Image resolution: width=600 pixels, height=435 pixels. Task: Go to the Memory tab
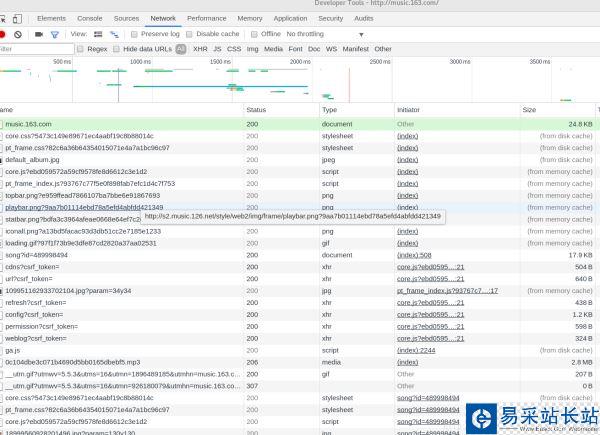coord(250,18)
